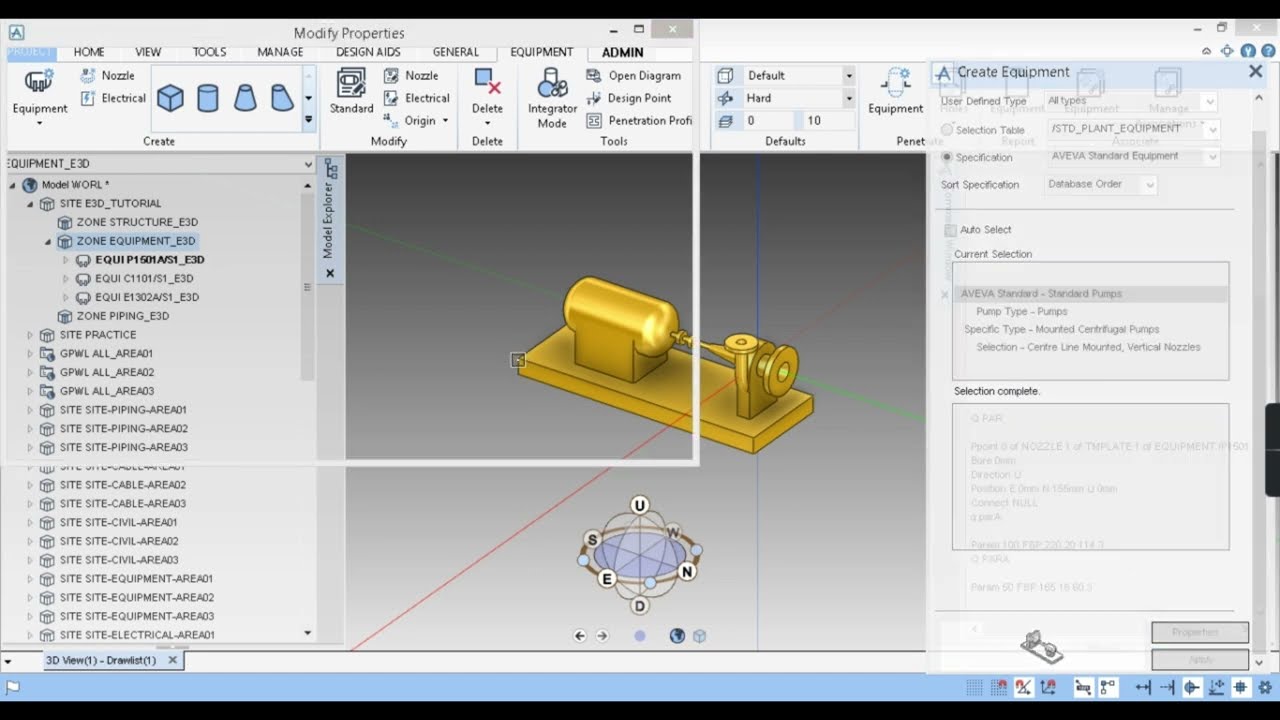Collapse the ZONE EQUIPMENT_E3D tree node
1280x720 pixels.
[48, 241]
